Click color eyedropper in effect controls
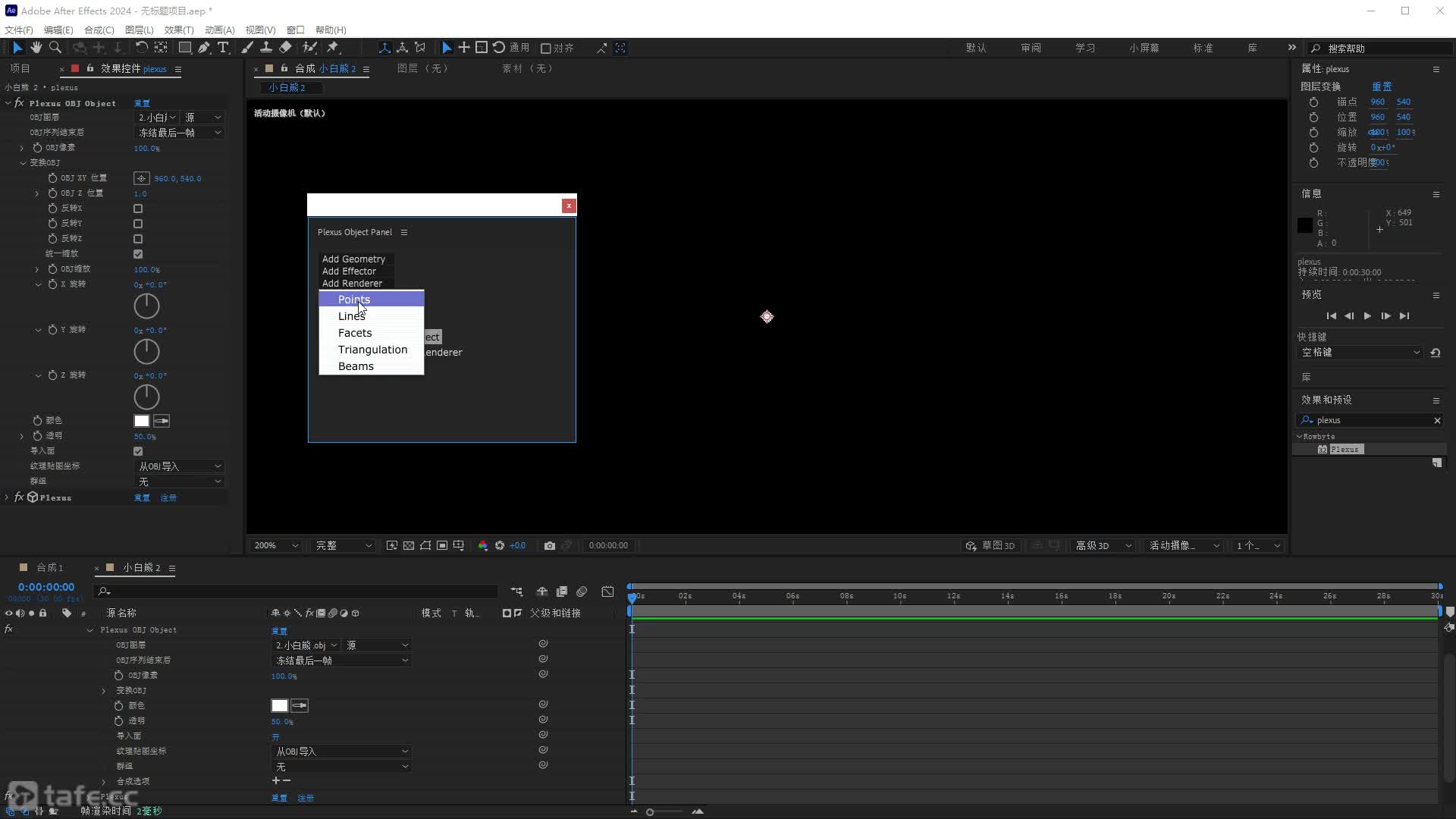This screenshot has height=819, width=1456. click(162, 421)
